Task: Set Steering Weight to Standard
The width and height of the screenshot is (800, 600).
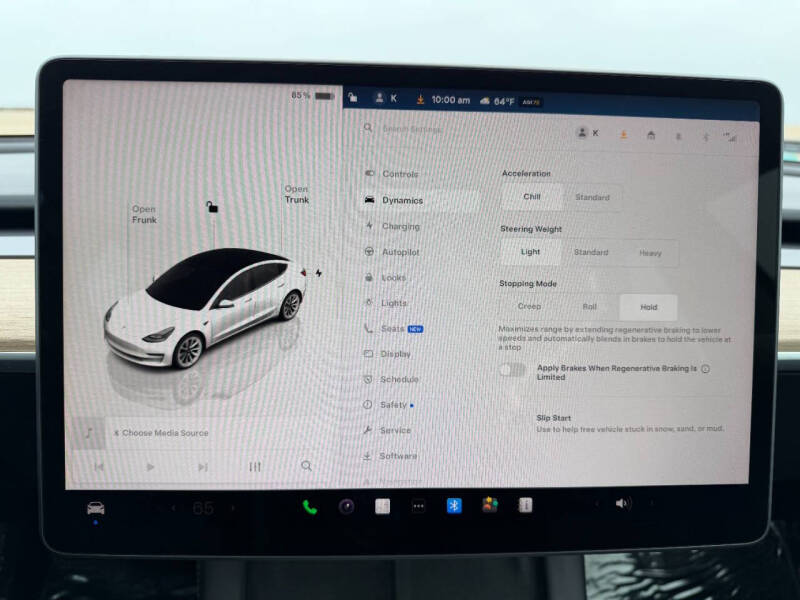Action: point(591,252)
